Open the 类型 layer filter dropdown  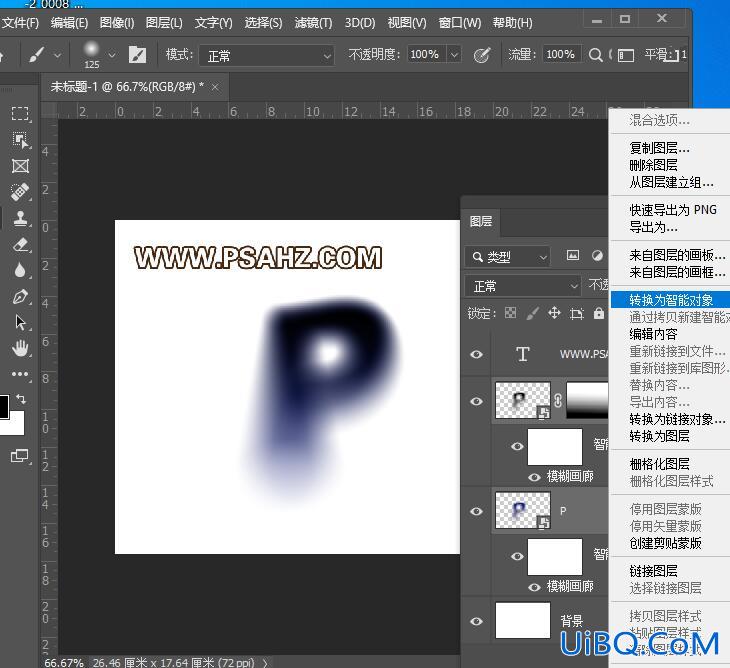pyautogui.click(x=507, y=256)
